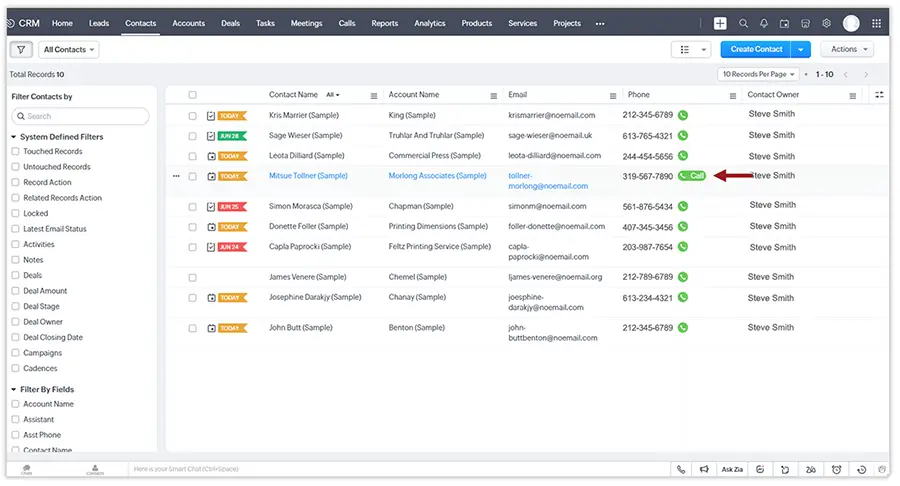The width and height of the screenshot is (900, 486).
Task: Click the quick create plus icon
Action: click(720, 24)
